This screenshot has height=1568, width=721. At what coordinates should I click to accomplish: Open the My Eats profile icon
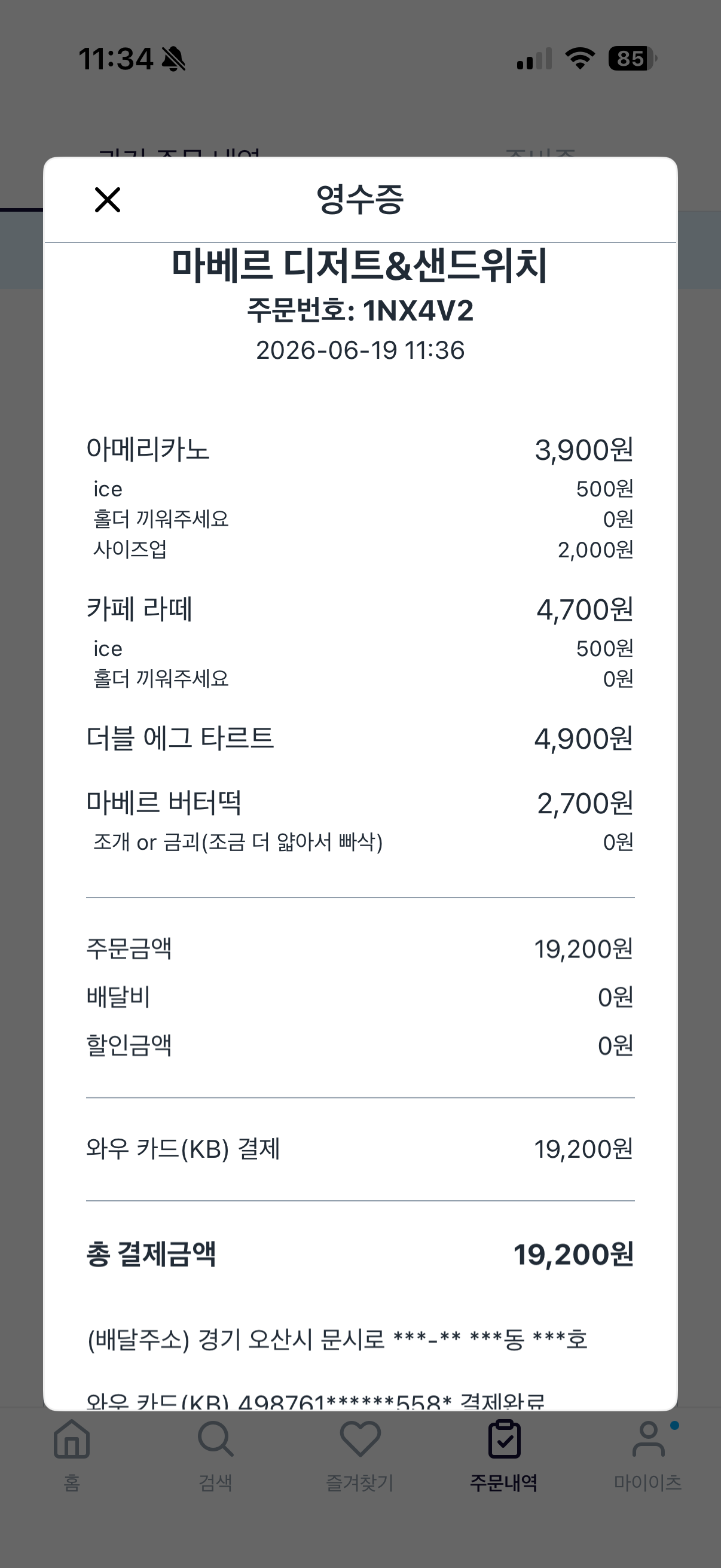pos(649,1439)
